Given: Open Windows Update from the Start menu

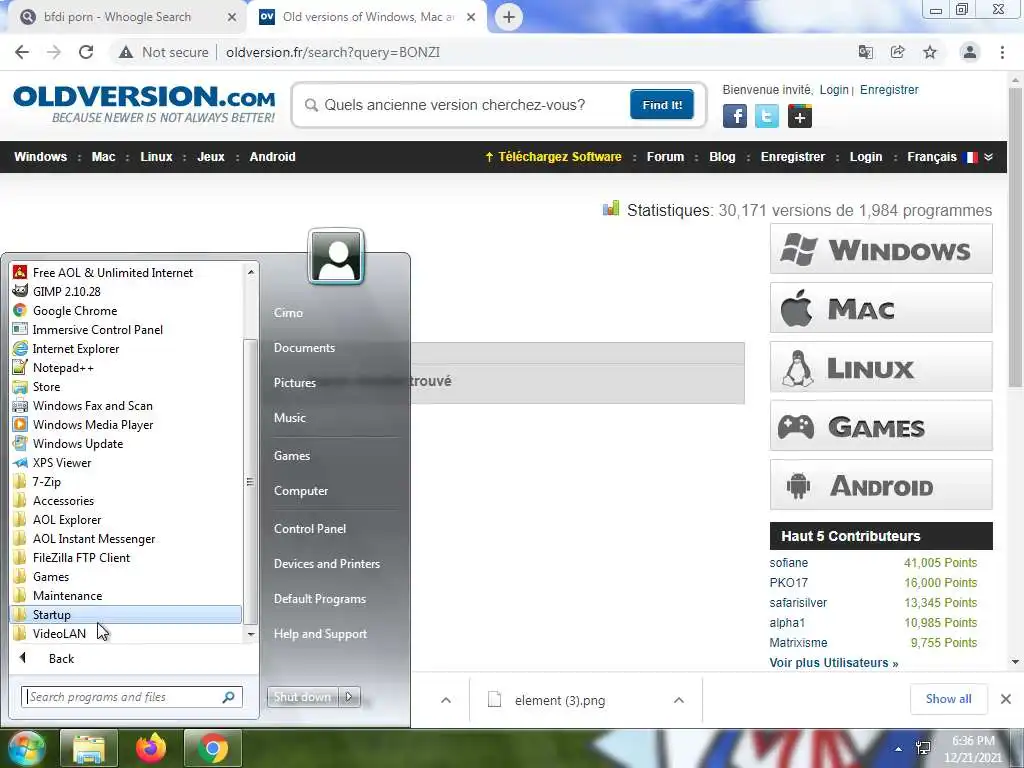Looking at the screenshot, I should pos(78,443).
